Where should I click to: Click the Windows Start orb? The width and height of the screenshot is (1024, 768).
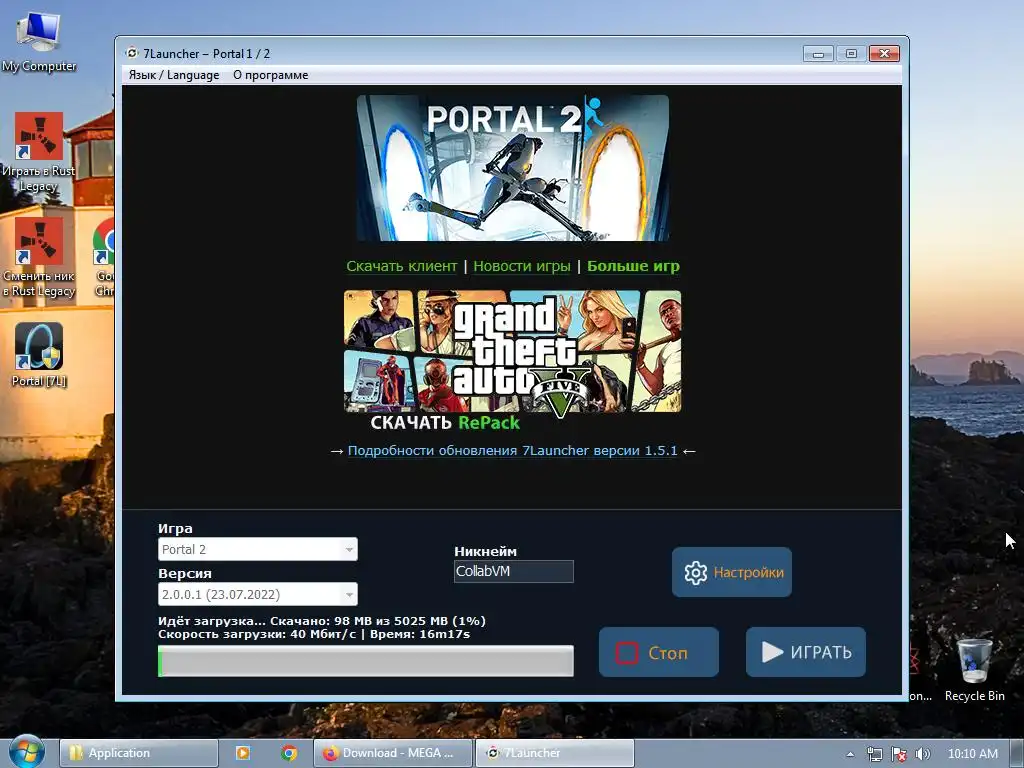[27, 752]
